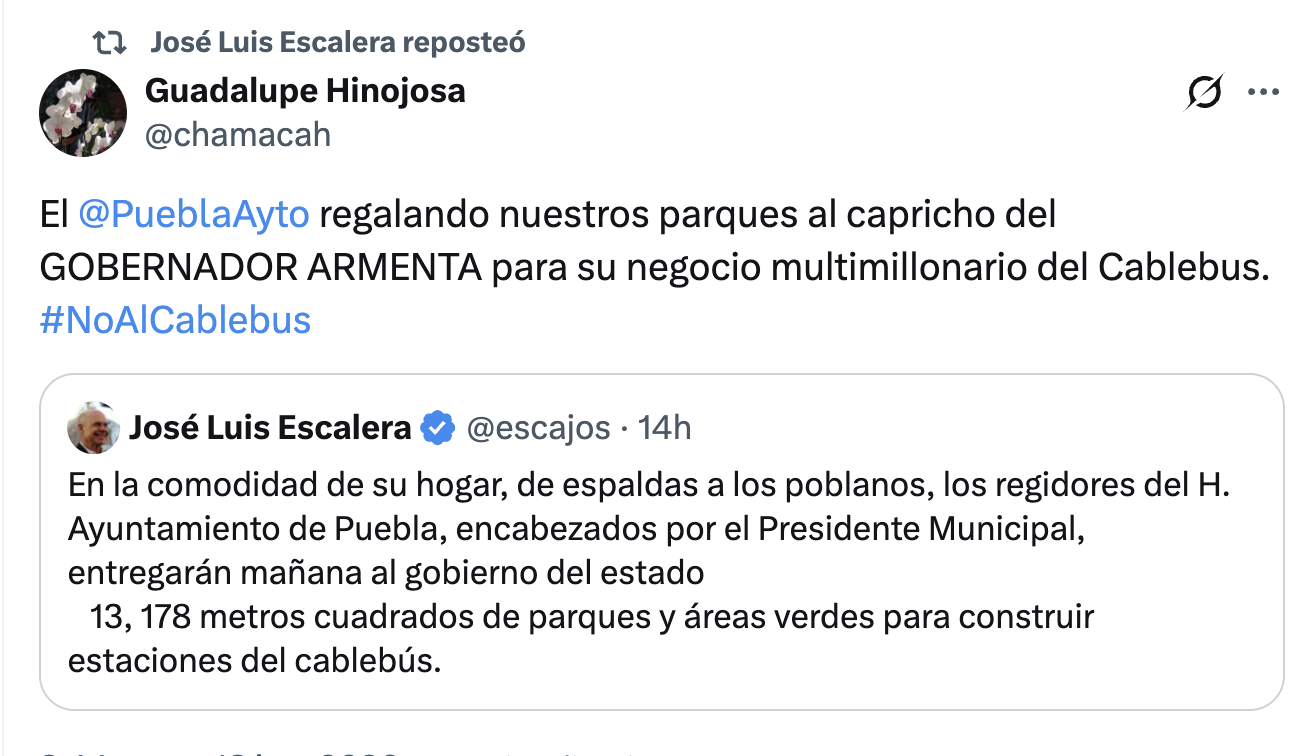Image resolution: width=1314 pixels, height=756 pixels.
Task: Click empty space right of the quoted header
Action: [980, 428]
